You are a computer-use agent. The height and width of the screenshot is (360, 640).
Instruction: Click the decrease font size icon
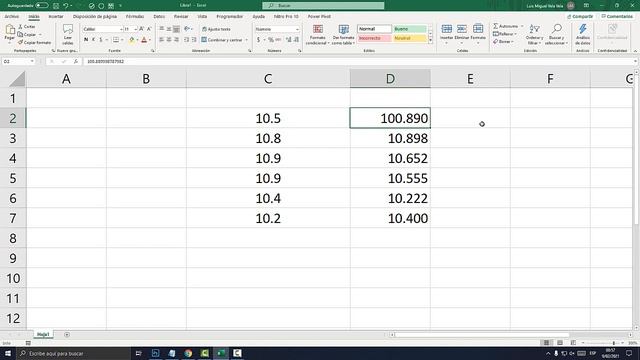149,29
